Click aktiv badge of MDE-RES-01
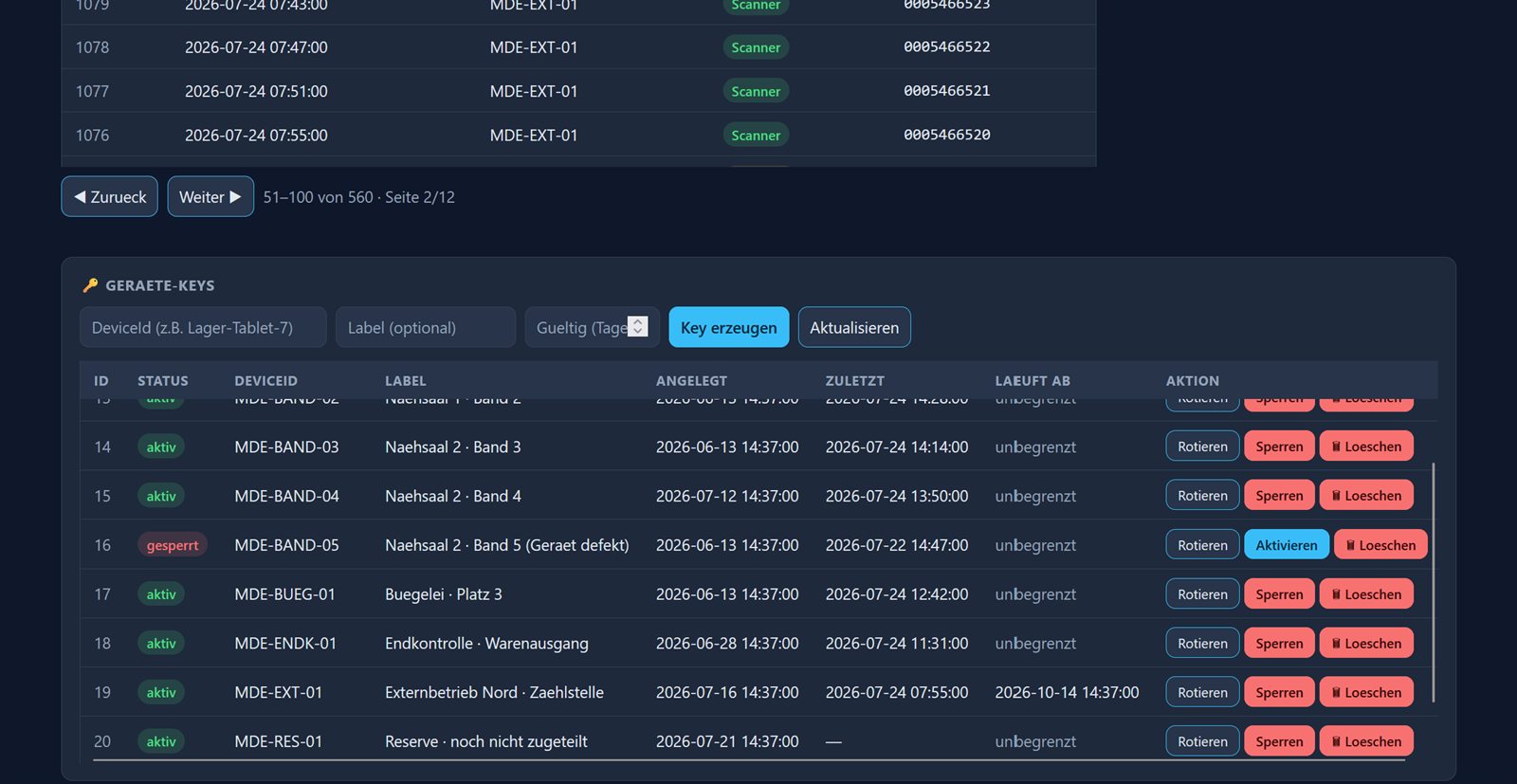Viewport: 1517px width, 784px height. click(161, 741)
